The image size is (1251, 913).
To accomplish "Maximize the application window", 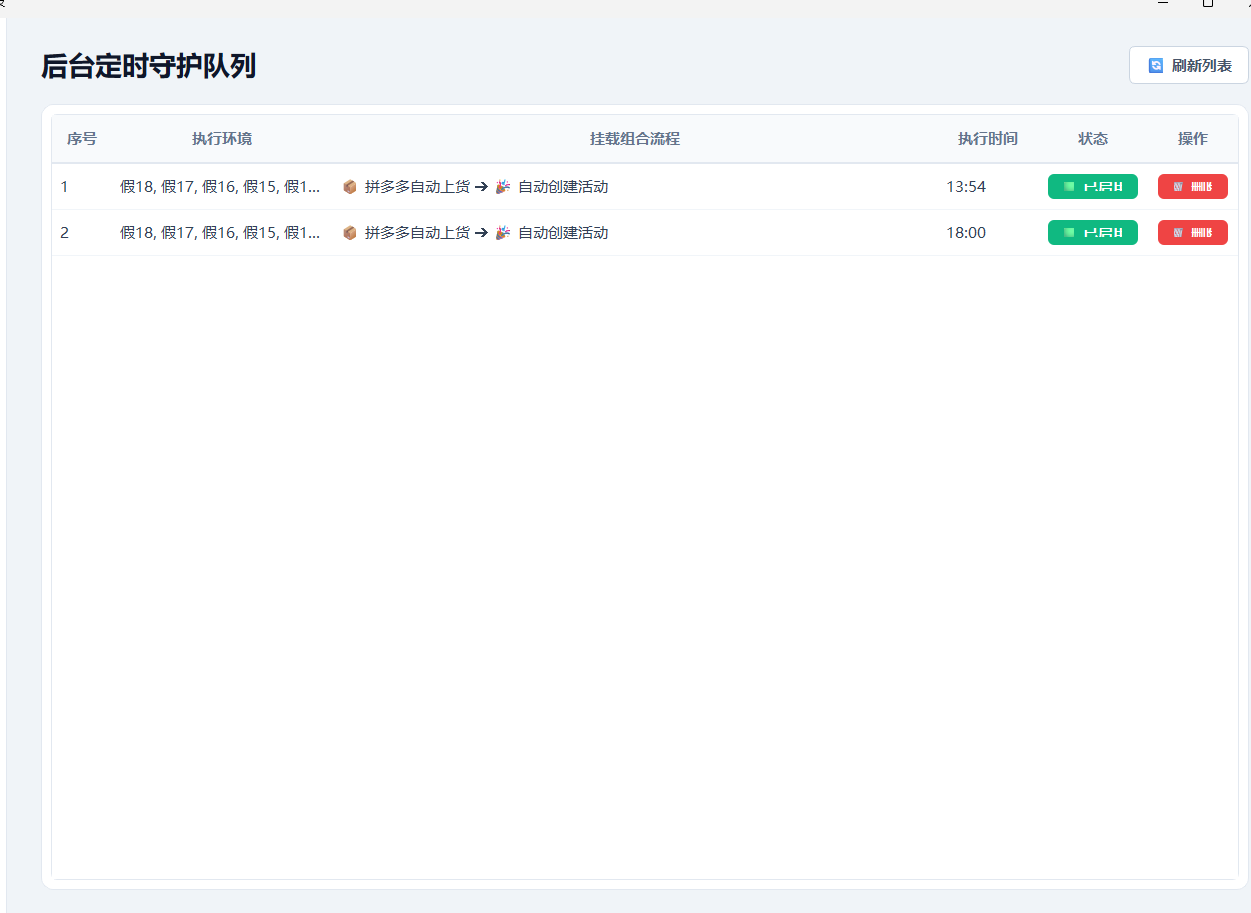I will tap(1208, 5).
